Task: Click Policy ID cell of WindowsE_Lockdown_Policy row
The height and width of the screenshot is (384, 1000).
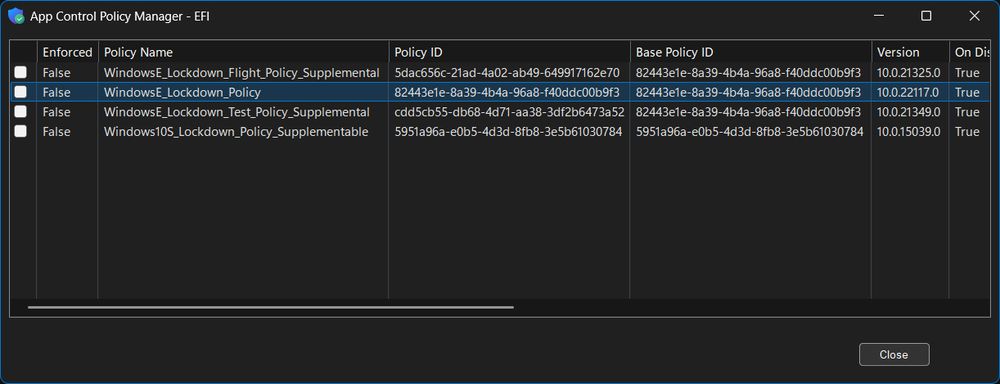Action: coord(507,92)
